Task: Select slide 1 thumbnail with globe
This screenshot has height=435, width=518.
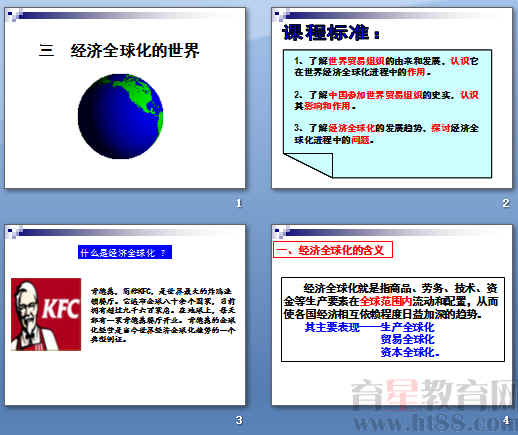Action: (x=125, y=98)
